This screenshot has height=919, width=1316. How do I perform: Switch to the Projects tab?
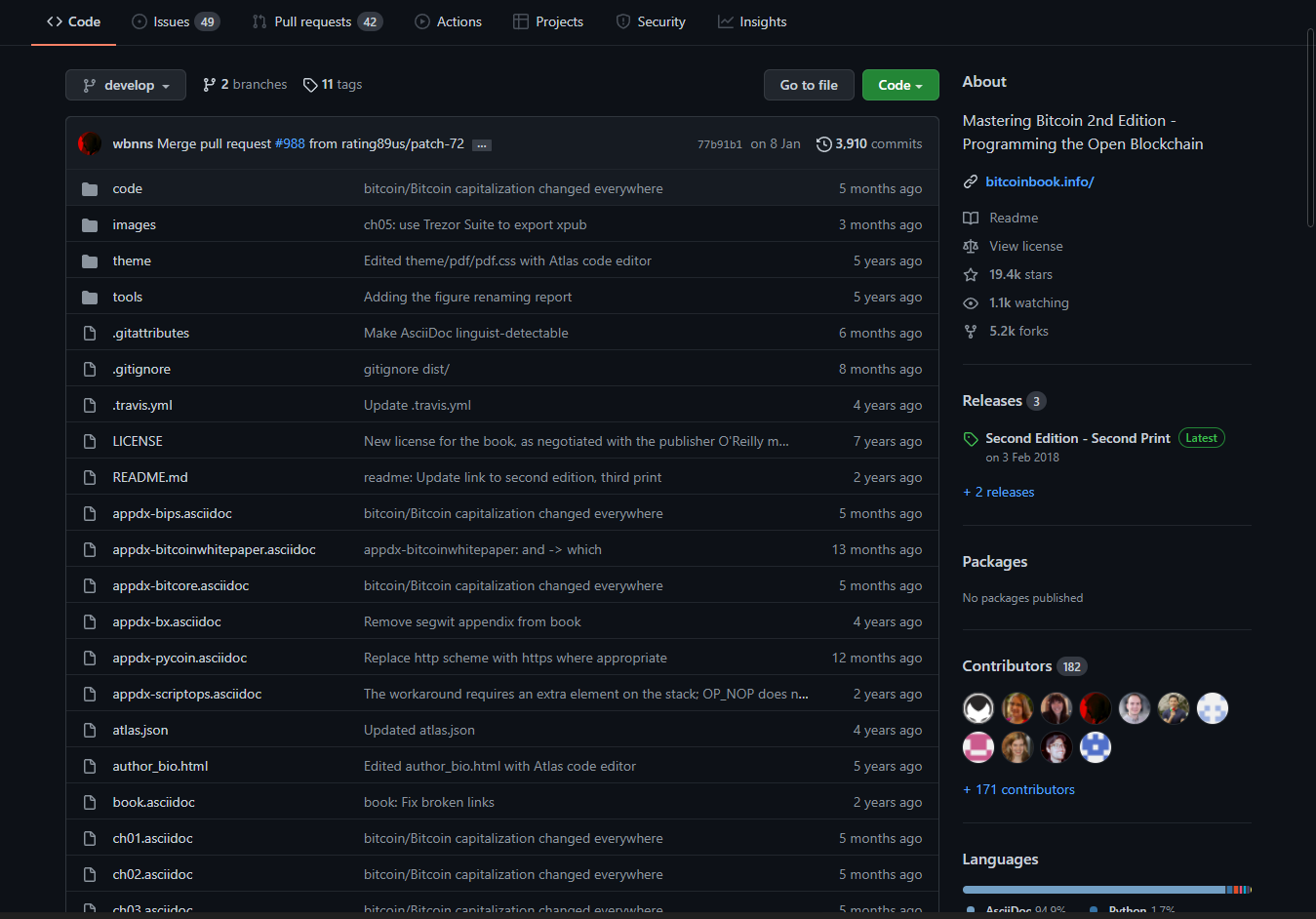click(548, 21)
